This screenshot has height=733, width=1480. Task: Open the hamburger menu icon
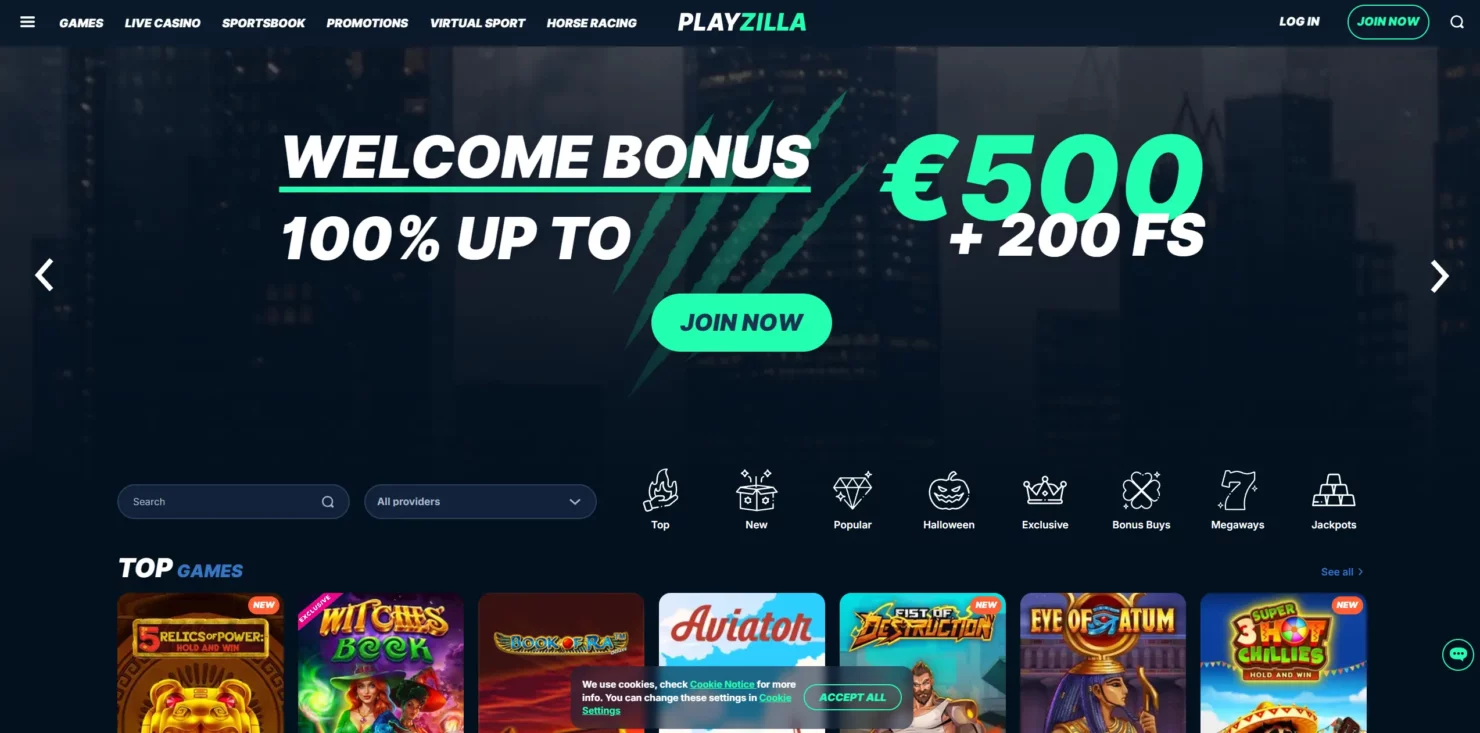[27, 22]
